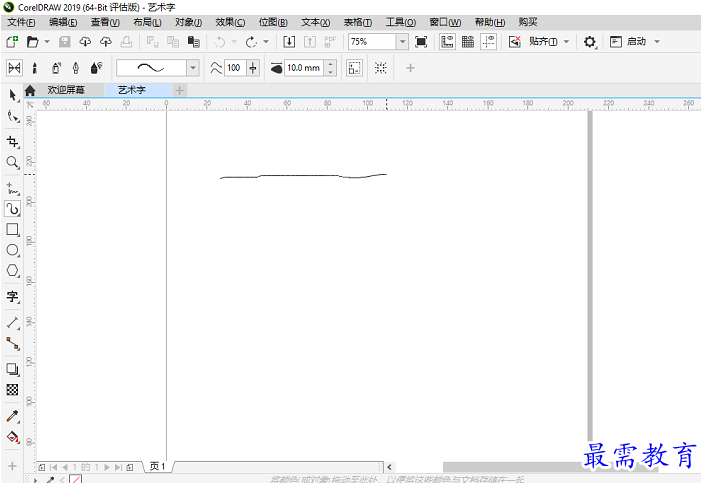Open the 75% zoom level dropdown
The width and height of the screenshot is (705, 487).
(x=402, y=42)
